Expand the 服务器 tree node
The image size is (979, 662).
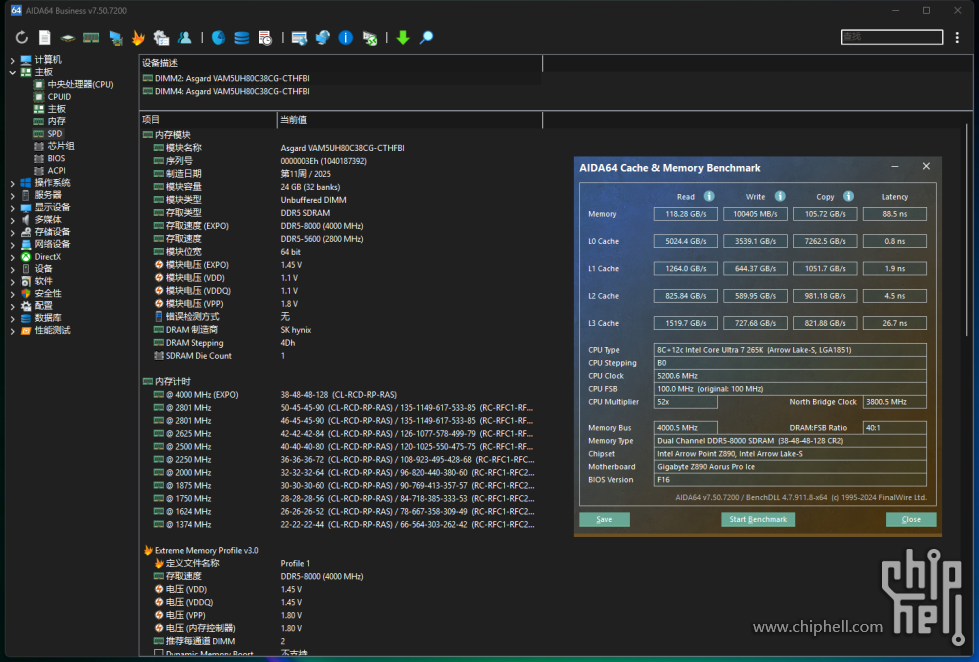click(12, 195)
